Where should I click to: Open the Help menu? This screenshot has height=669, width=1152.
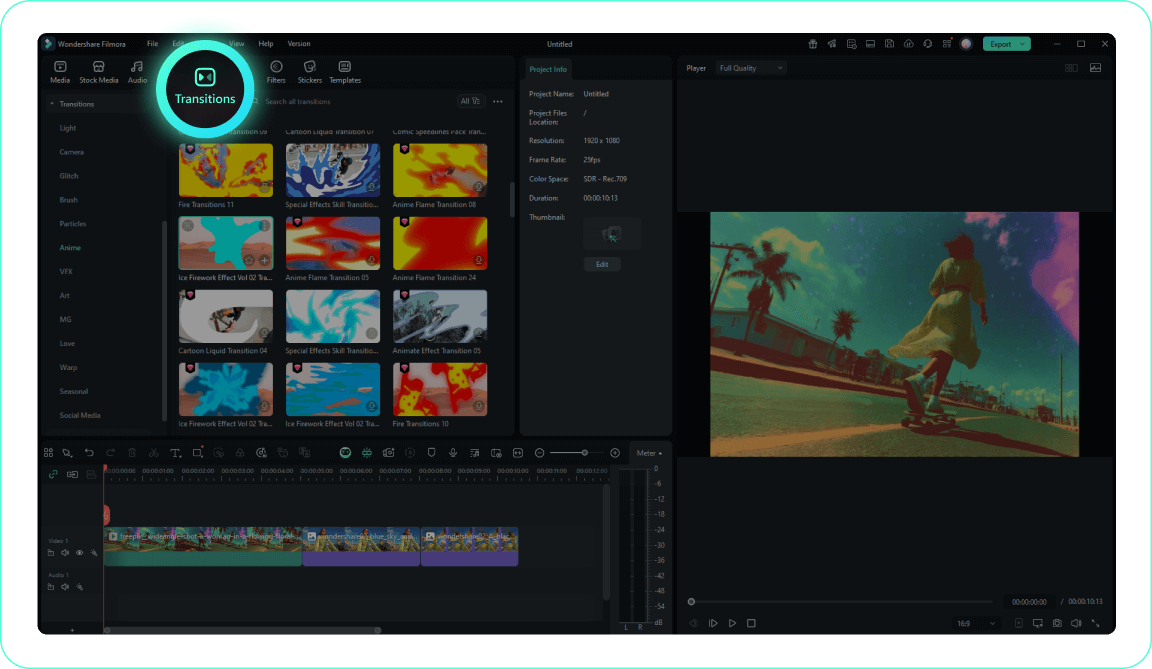coord(266,44)
